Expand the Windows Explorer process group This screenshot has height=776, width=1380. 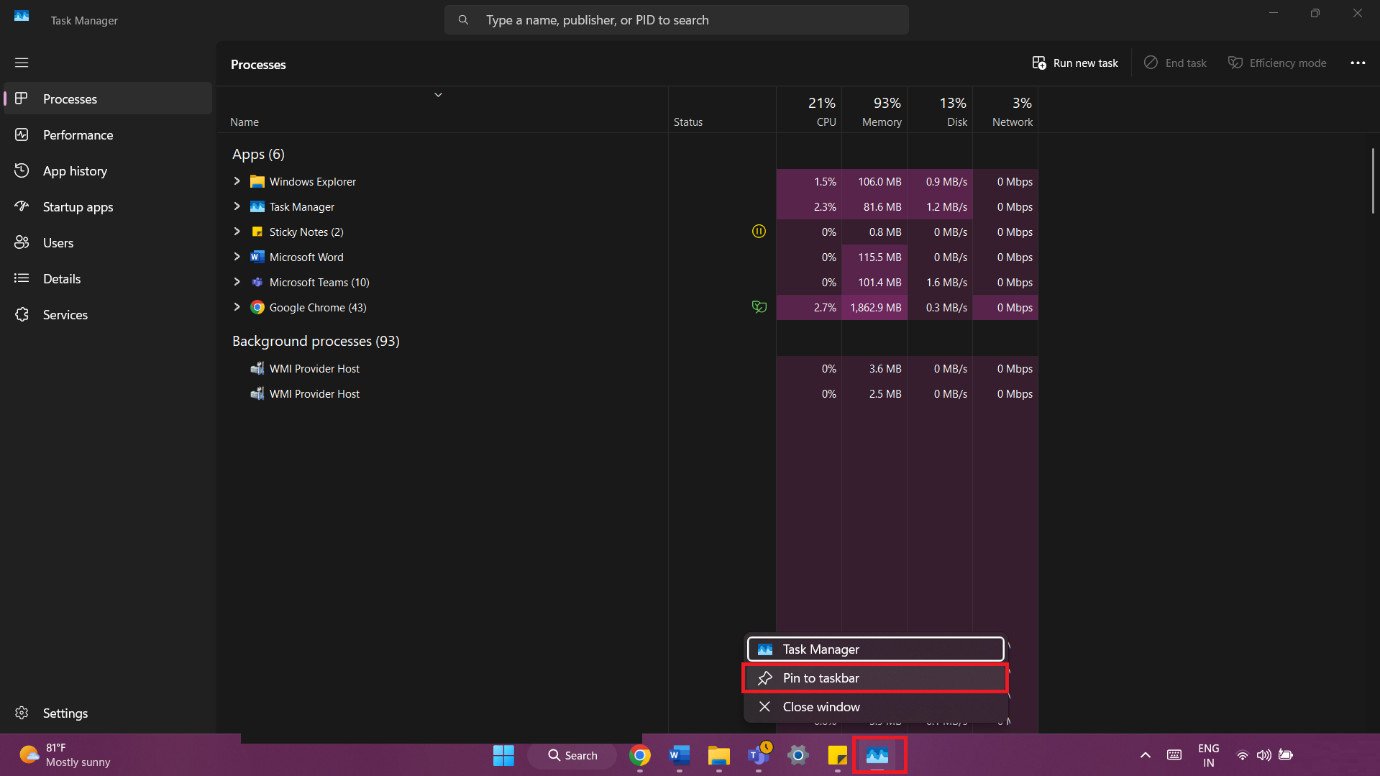(x=237, y=181)
